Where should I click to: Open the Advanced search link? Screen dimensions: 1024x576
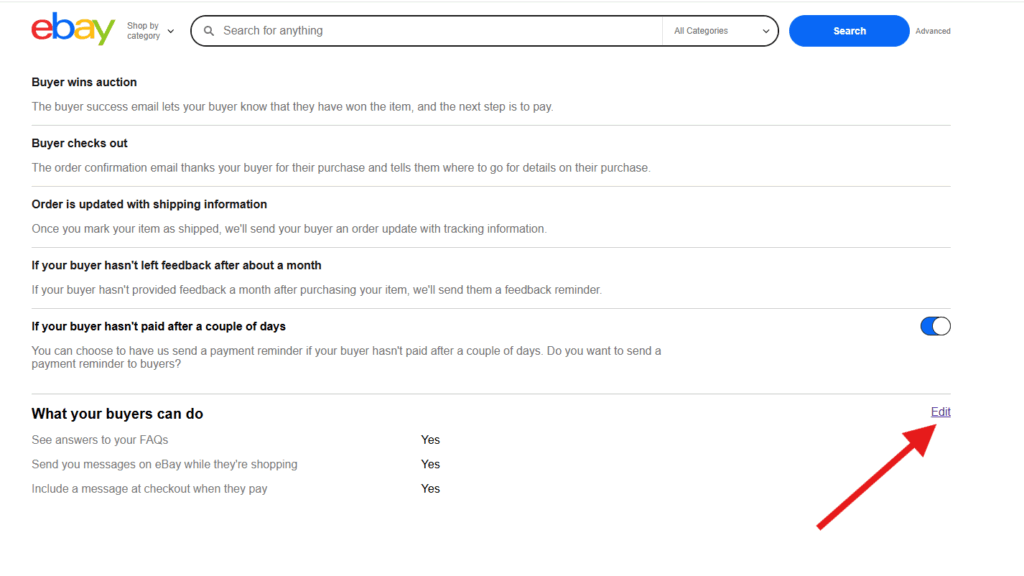coord(932,31)
